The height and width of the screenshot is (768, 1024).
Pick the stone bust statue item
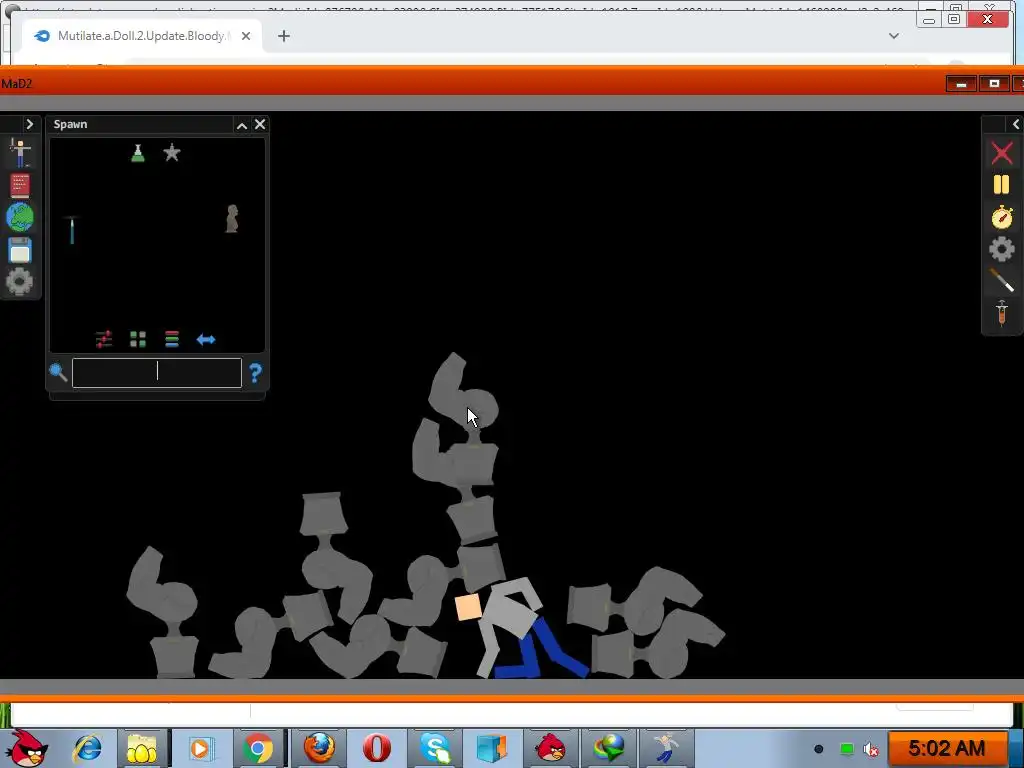tap(232, 219)
